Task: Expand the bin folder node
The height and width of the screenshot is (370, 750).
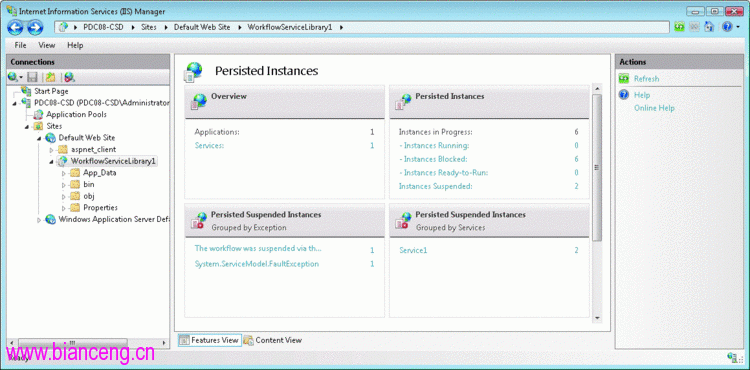Action: [64, 185]
